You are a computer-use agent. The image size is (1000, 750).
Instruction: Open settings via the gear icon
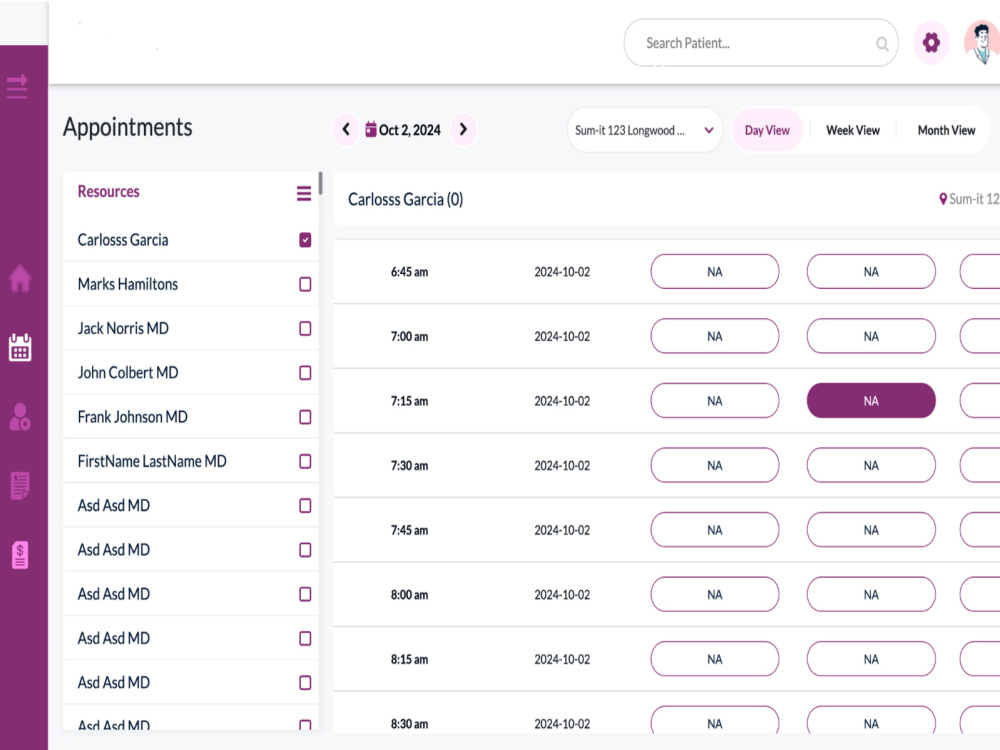[x=931, y=43]
